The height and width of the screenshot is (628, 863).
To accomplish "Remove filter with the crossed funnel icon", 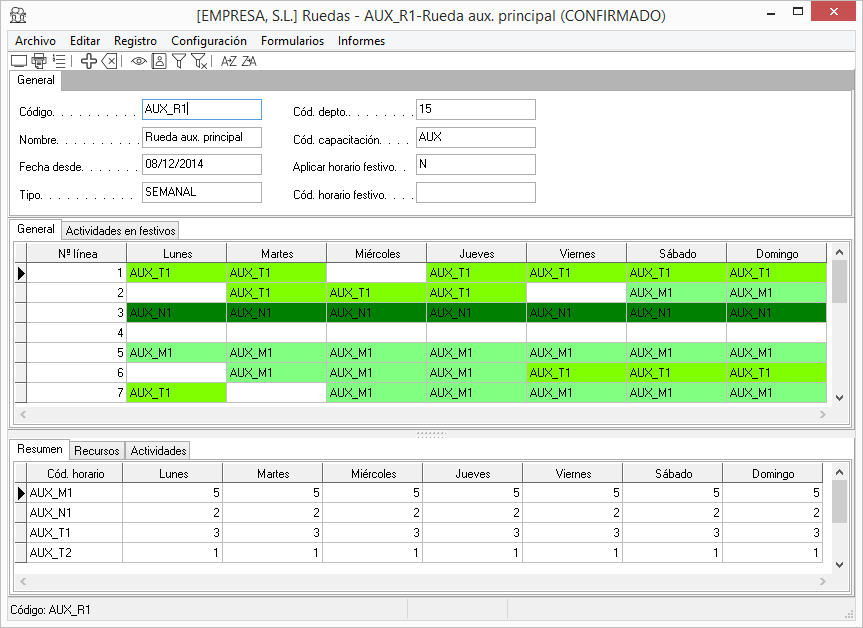I will (x=199, y=61).
